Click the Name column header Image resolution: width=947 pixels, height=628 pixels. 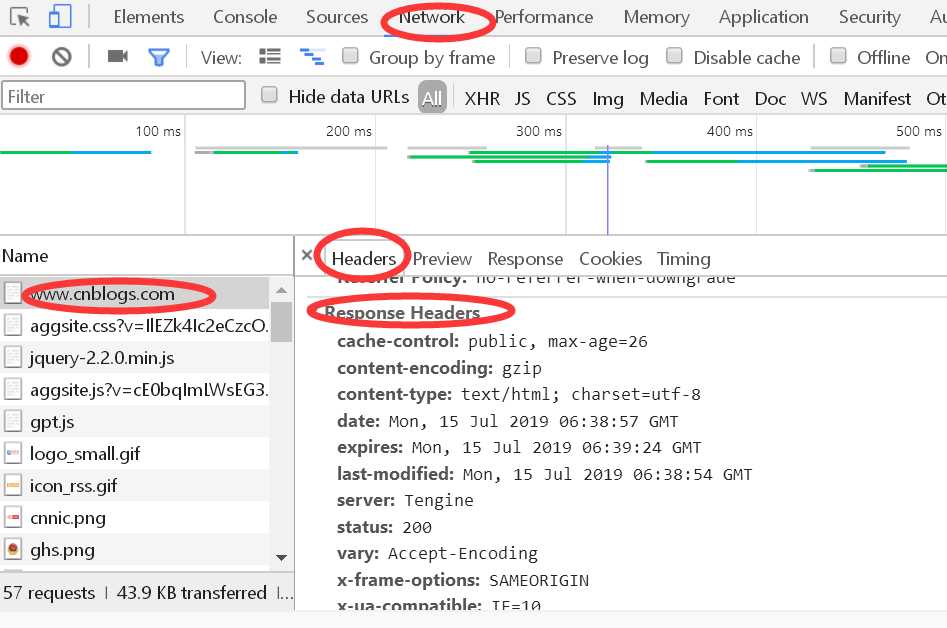tap(147, 255)
